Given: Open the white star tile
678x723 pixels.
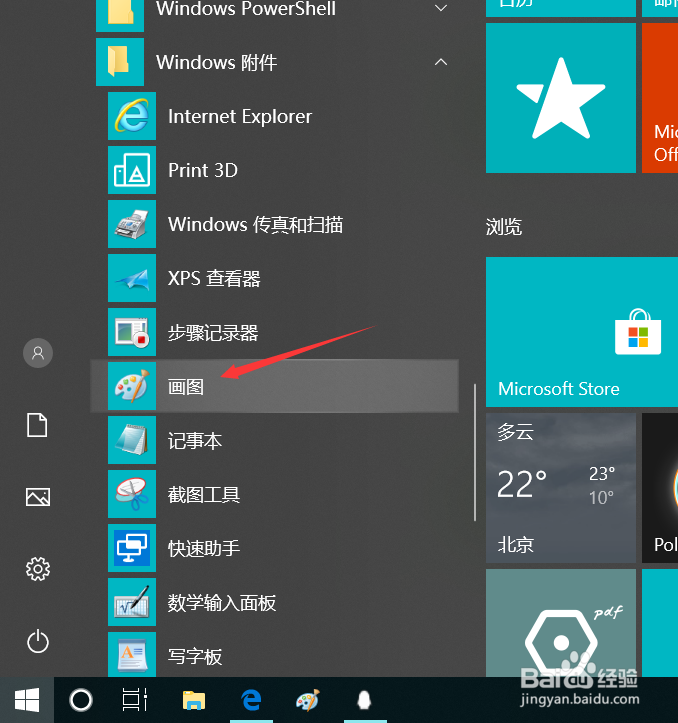Looking at the screenshot, I should pyautogui.click(x=561, y=98).
